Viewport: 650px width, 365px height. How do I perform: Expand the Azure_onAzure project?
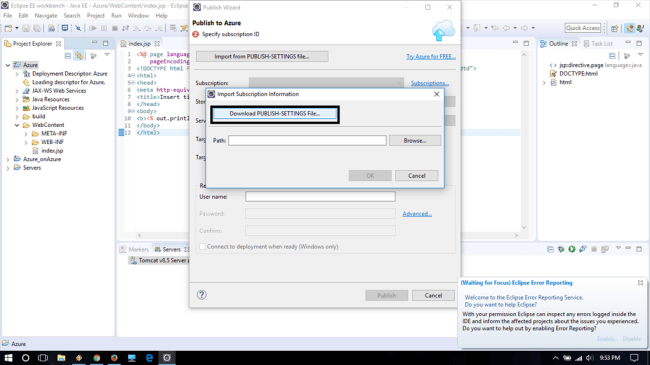[8, 159]
